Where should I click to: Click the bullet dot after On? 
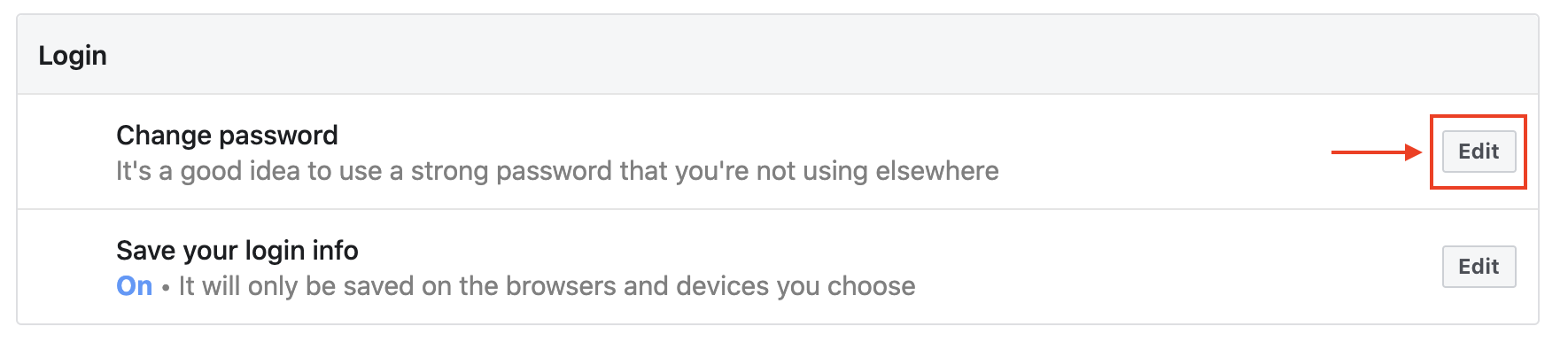coord(166,288)
